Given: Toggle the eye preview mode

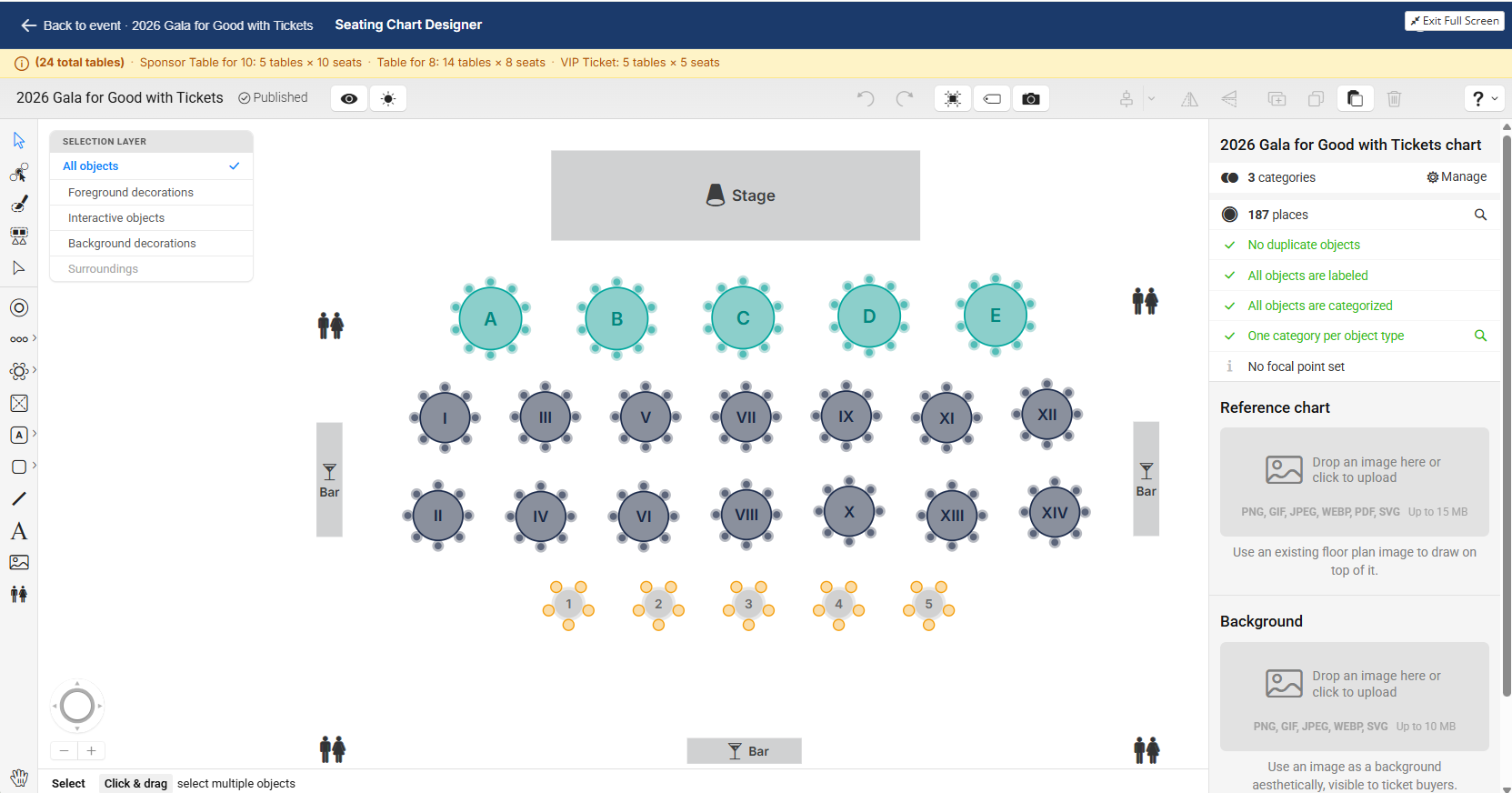Looking at the screenshot, I should 349,98.
